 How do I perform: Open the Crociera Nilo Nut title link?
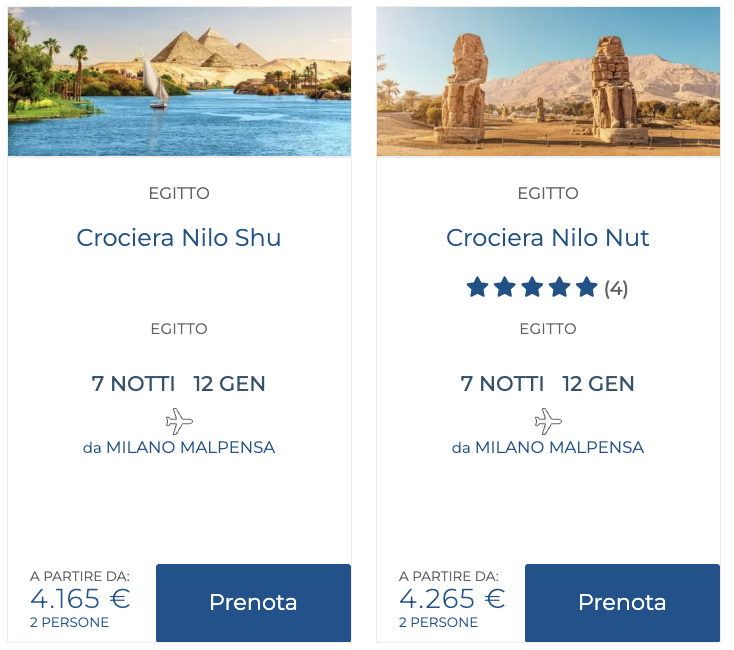point(548,238)
